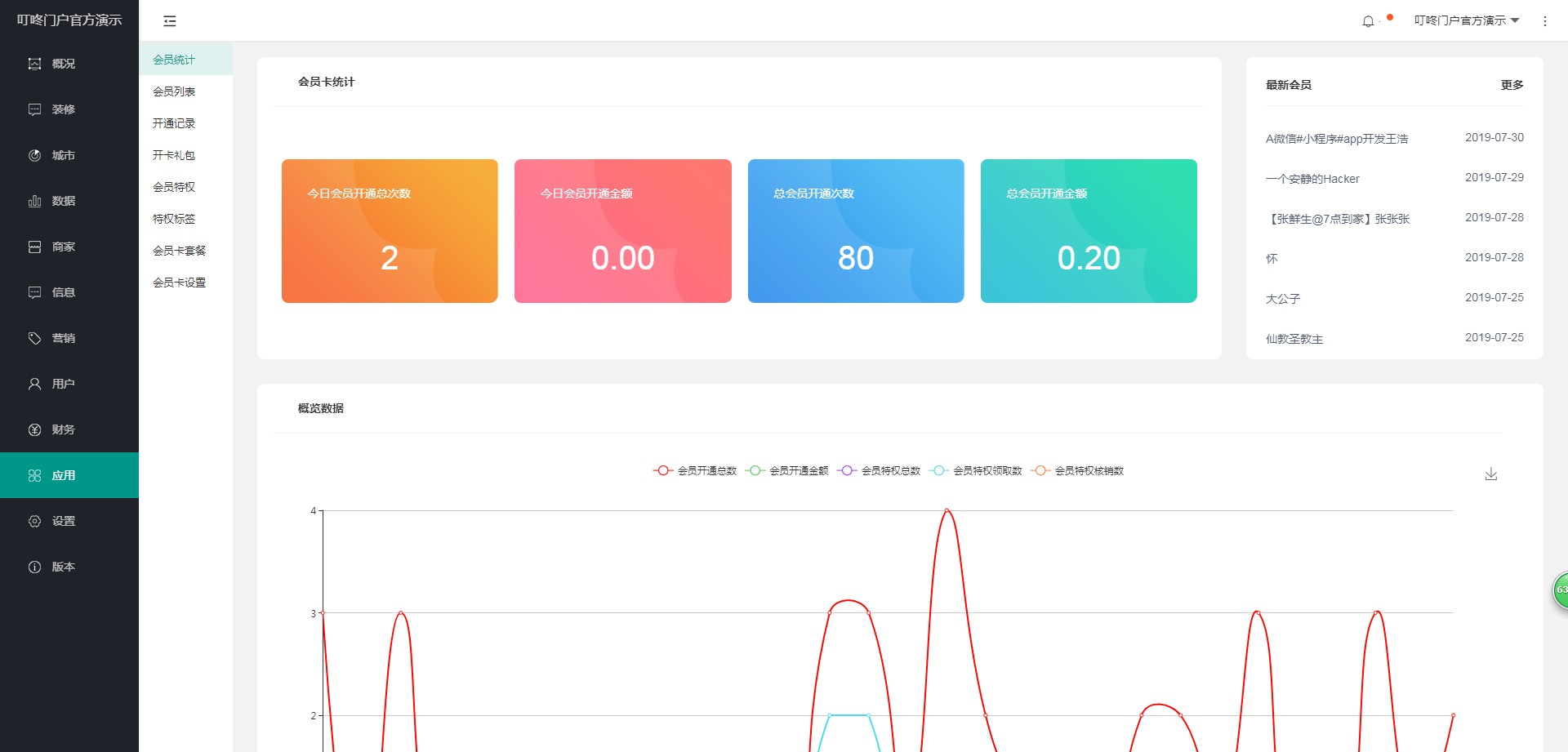Click member 【张鲜生@7点到家】张张张
Viewport: 1568px width, 752px height.
click(x=1338, y=219)
